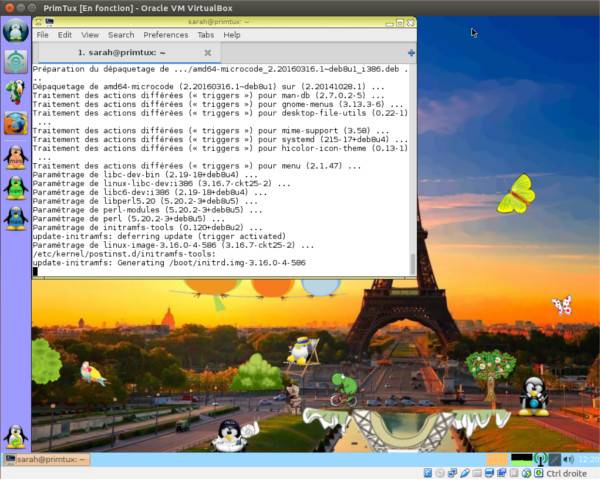Image resolution: width=600 pixels, height=480 pixels.
Task: Open the View menu in terminal
Action: [x=90, y=35]
